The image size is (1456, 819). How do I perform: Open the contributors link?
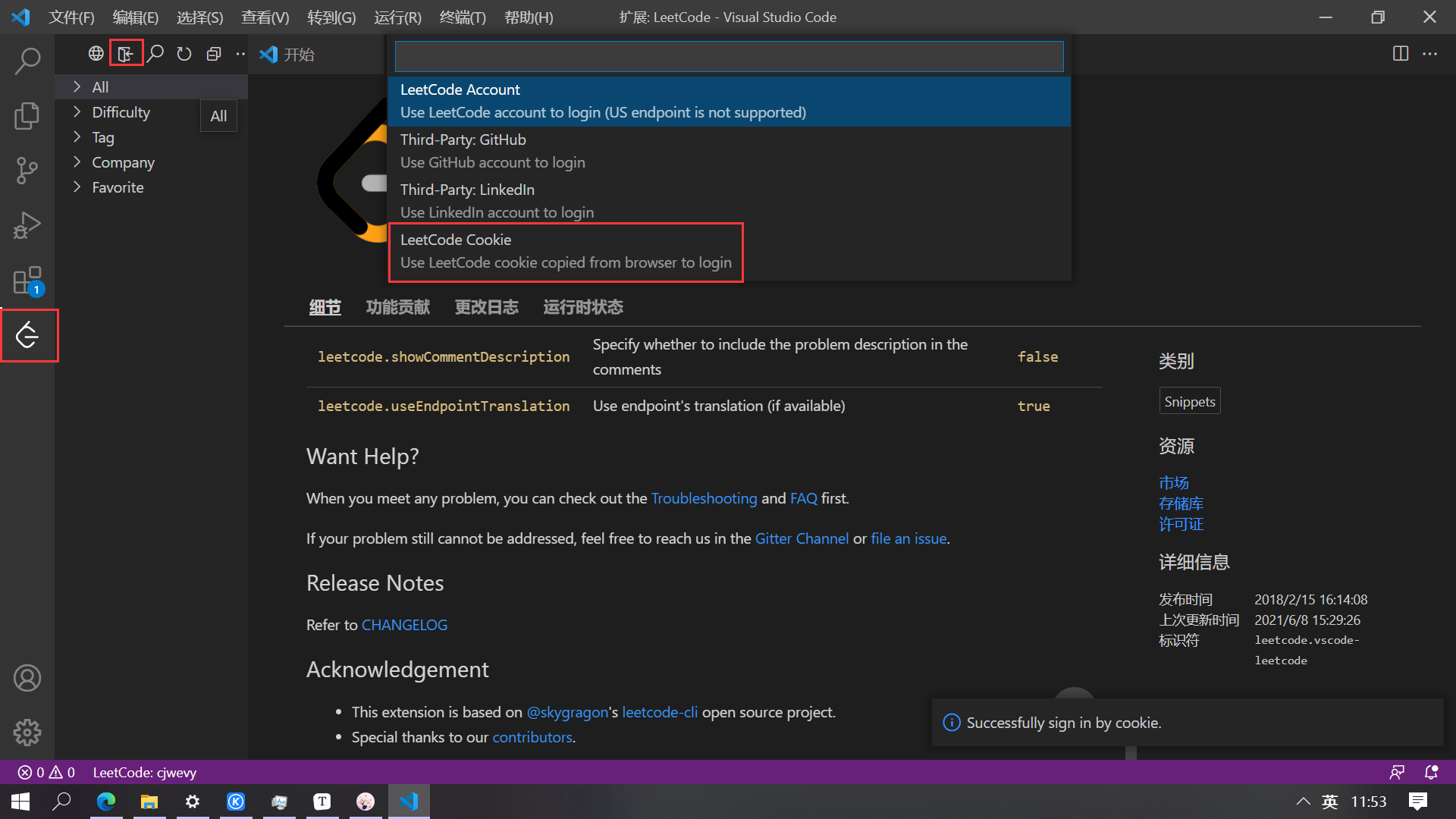tap(532, 737)
